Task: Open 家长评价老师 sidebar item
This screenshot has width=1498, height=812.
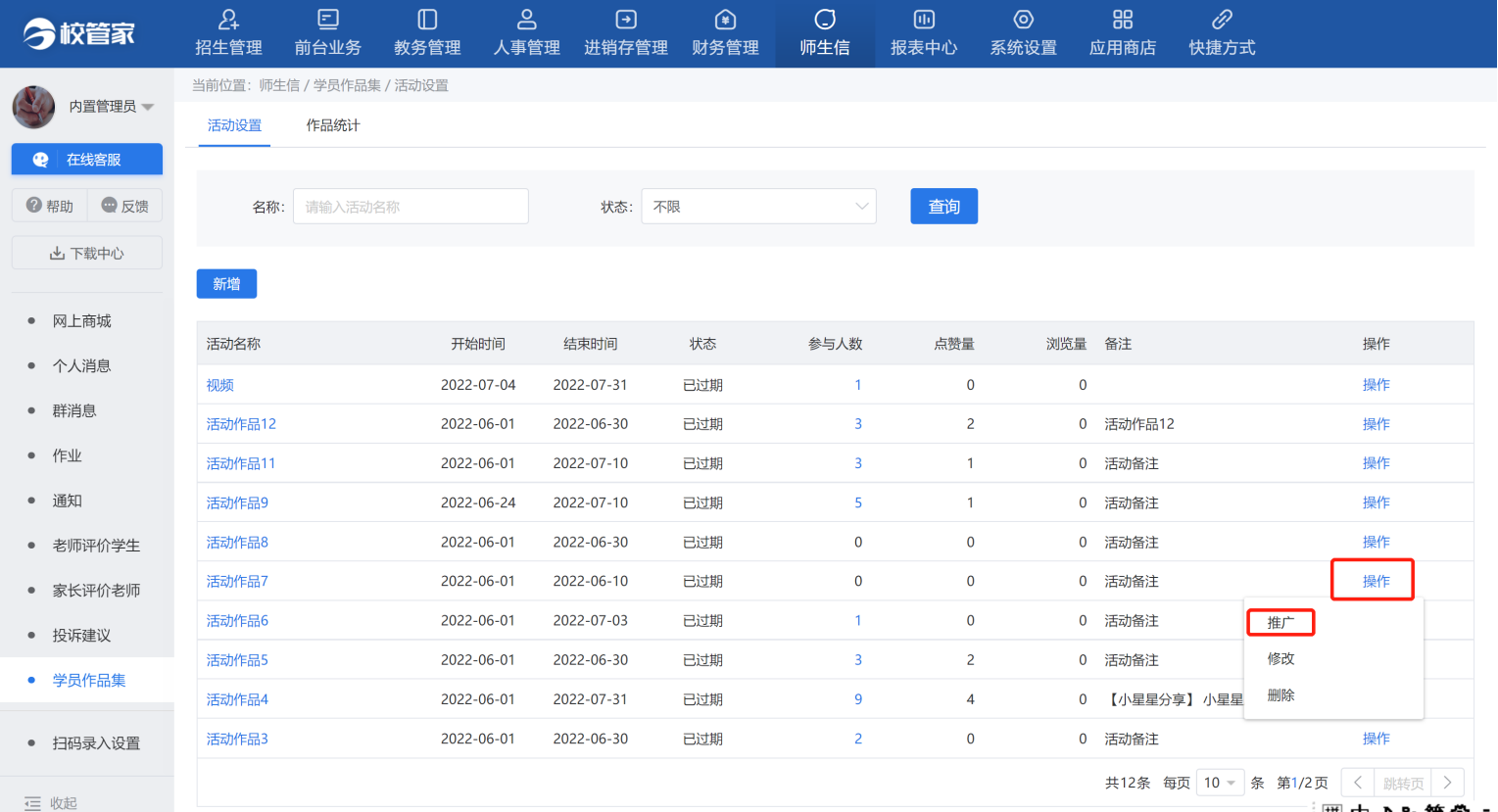Action: tap(96, 591)
